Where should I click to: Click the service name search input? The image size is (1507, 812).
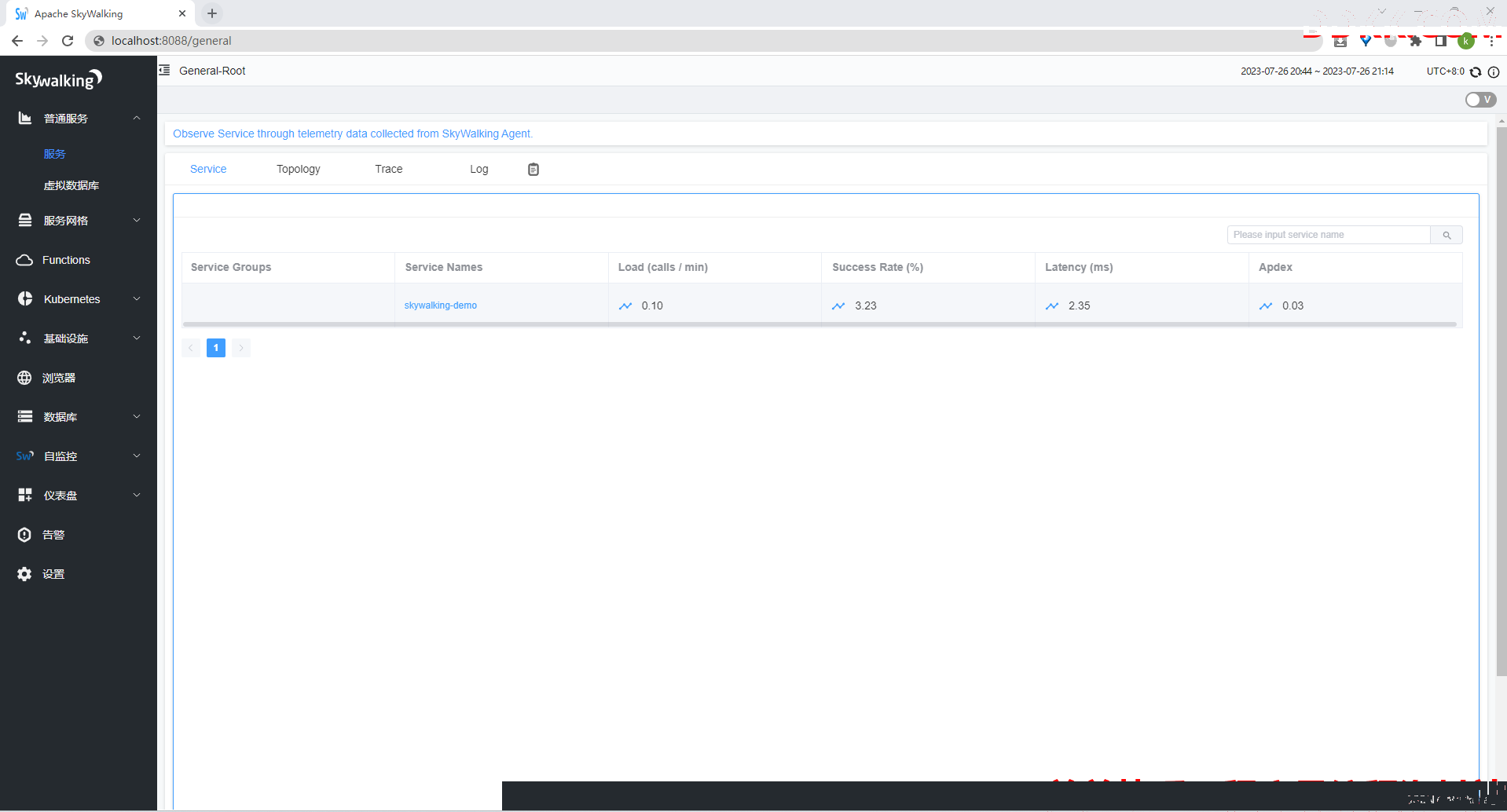1329,235
